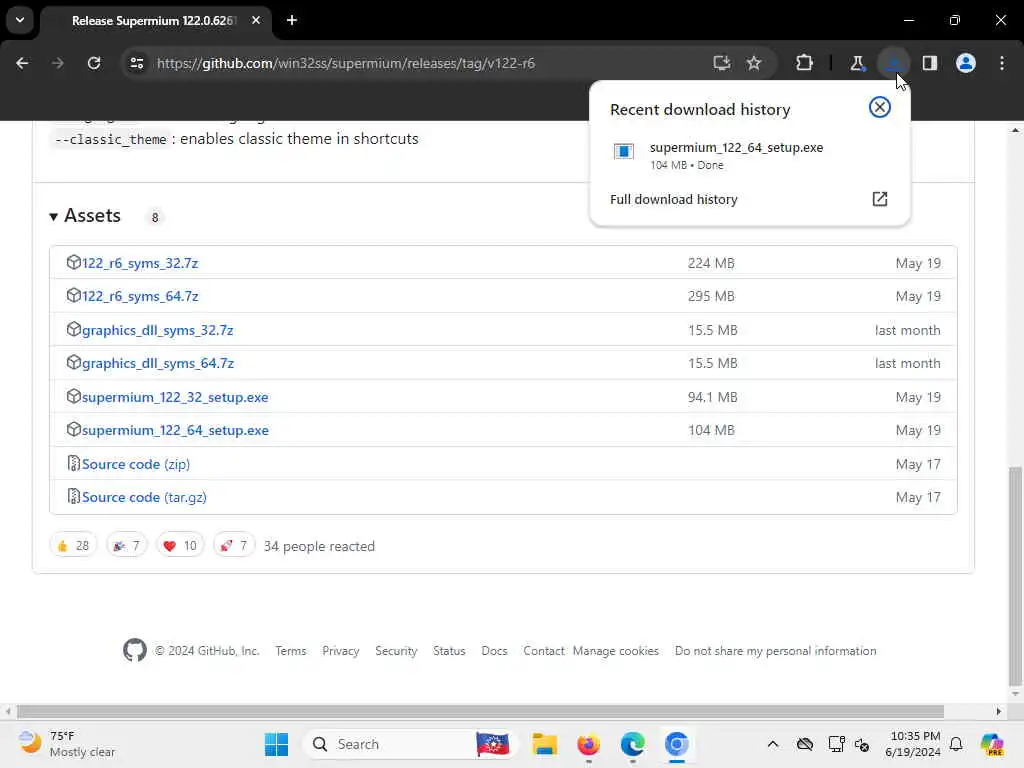
Task: Open the clock showing 10:35 PM
Action: [x=913, y=744]
